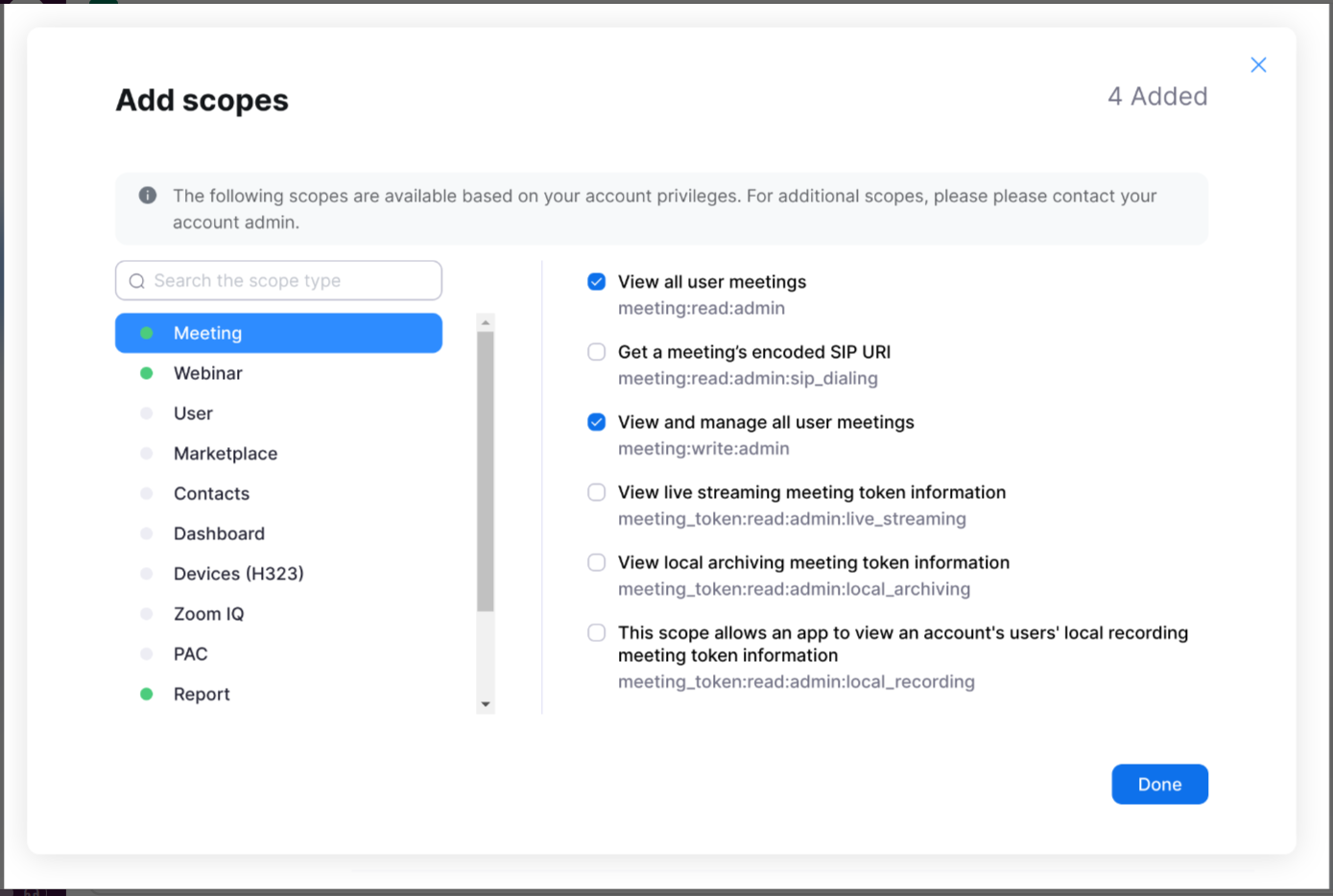Click the green dot beside Webinar
Screen dimensions: 1333x896
click(x=147, y=373)
